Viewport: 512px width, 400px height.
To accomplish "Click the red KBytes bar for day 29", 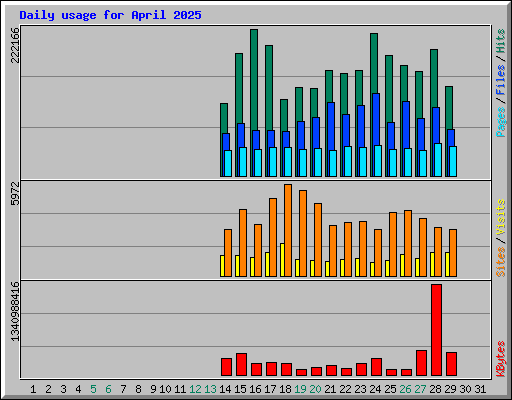I will pyautogui.click(x=451, y=364).
